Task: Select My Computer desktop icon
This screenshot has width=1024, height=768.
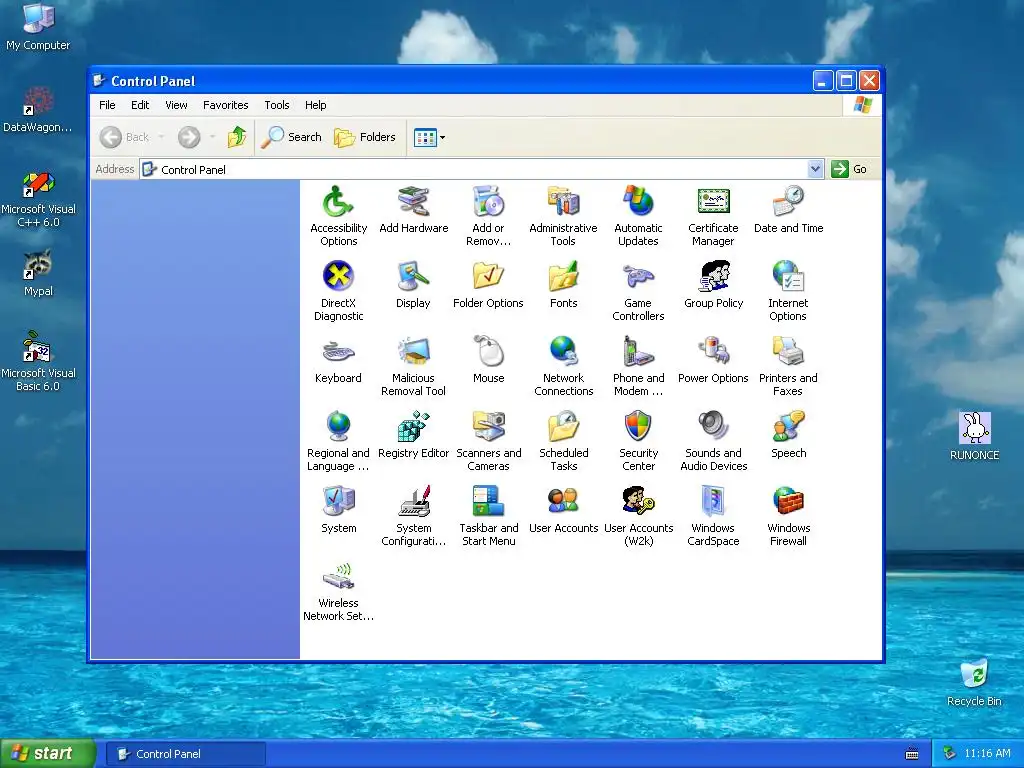Action: [38, 27]
